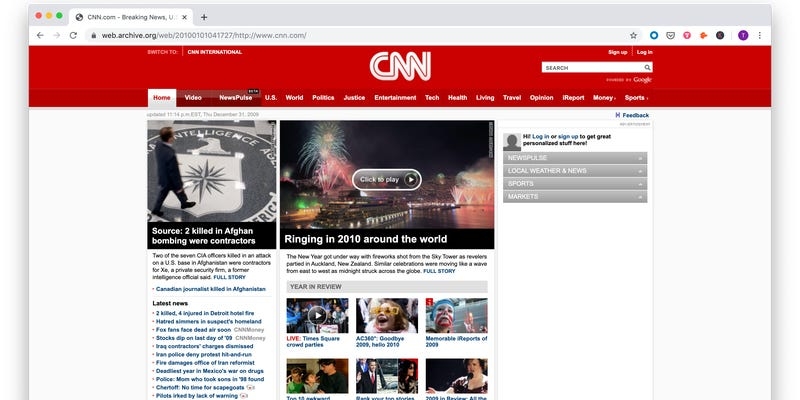Go to the World section
This screenshot has height=400, width=800.
click(294, 98)
